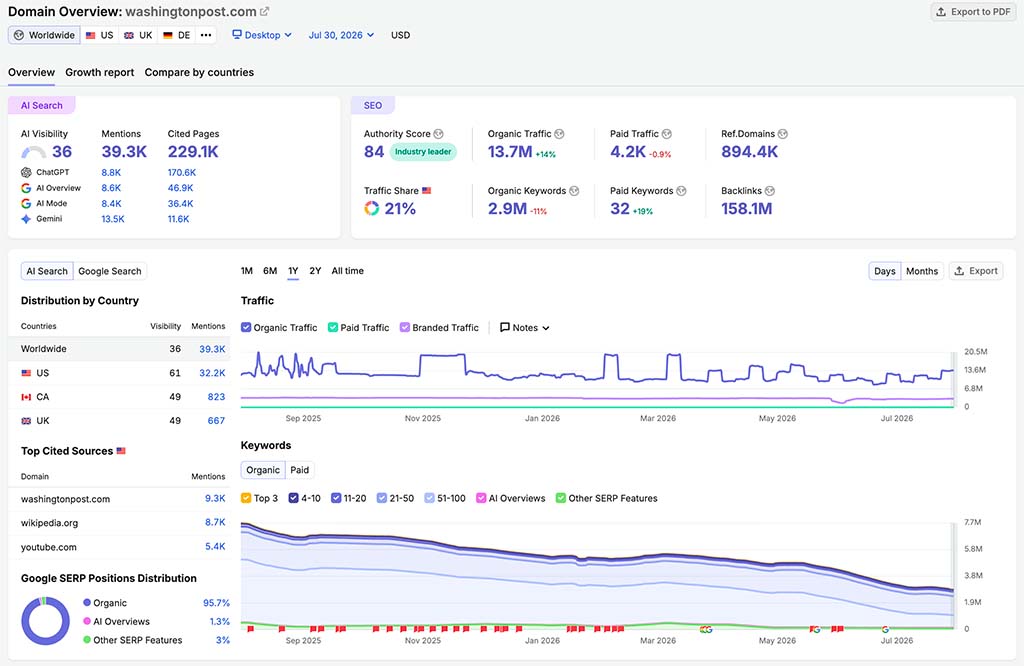Set time range to All time

tap(347, 271)
